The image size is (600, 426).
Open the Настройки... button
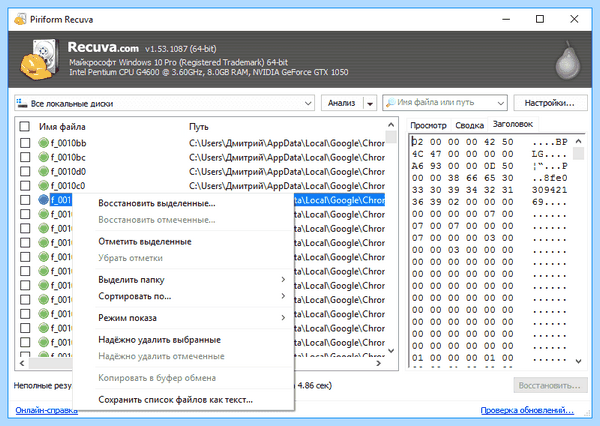(x=549, y=103)
